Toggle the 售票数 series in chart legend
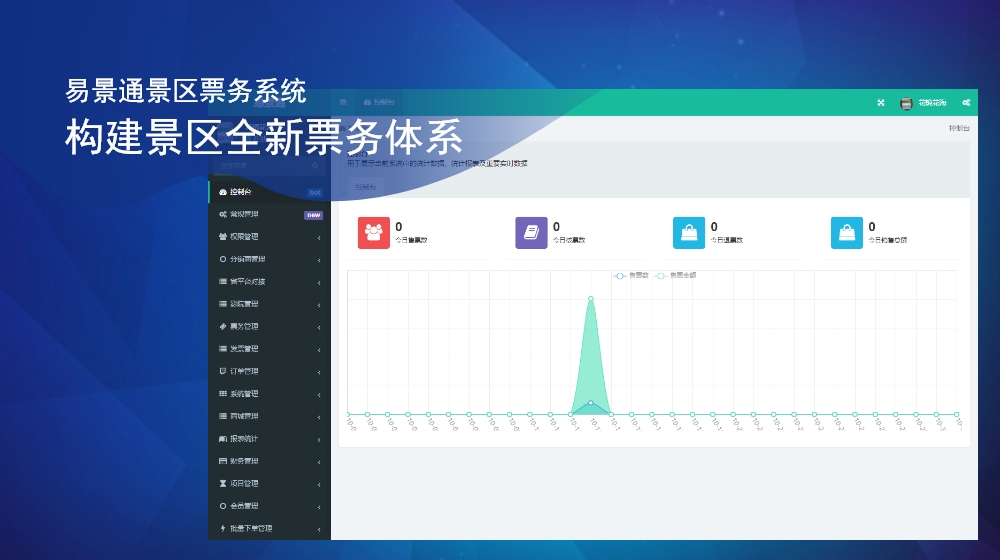The width and height of the screenshot is (1000, 560). [x=631, y=276]
